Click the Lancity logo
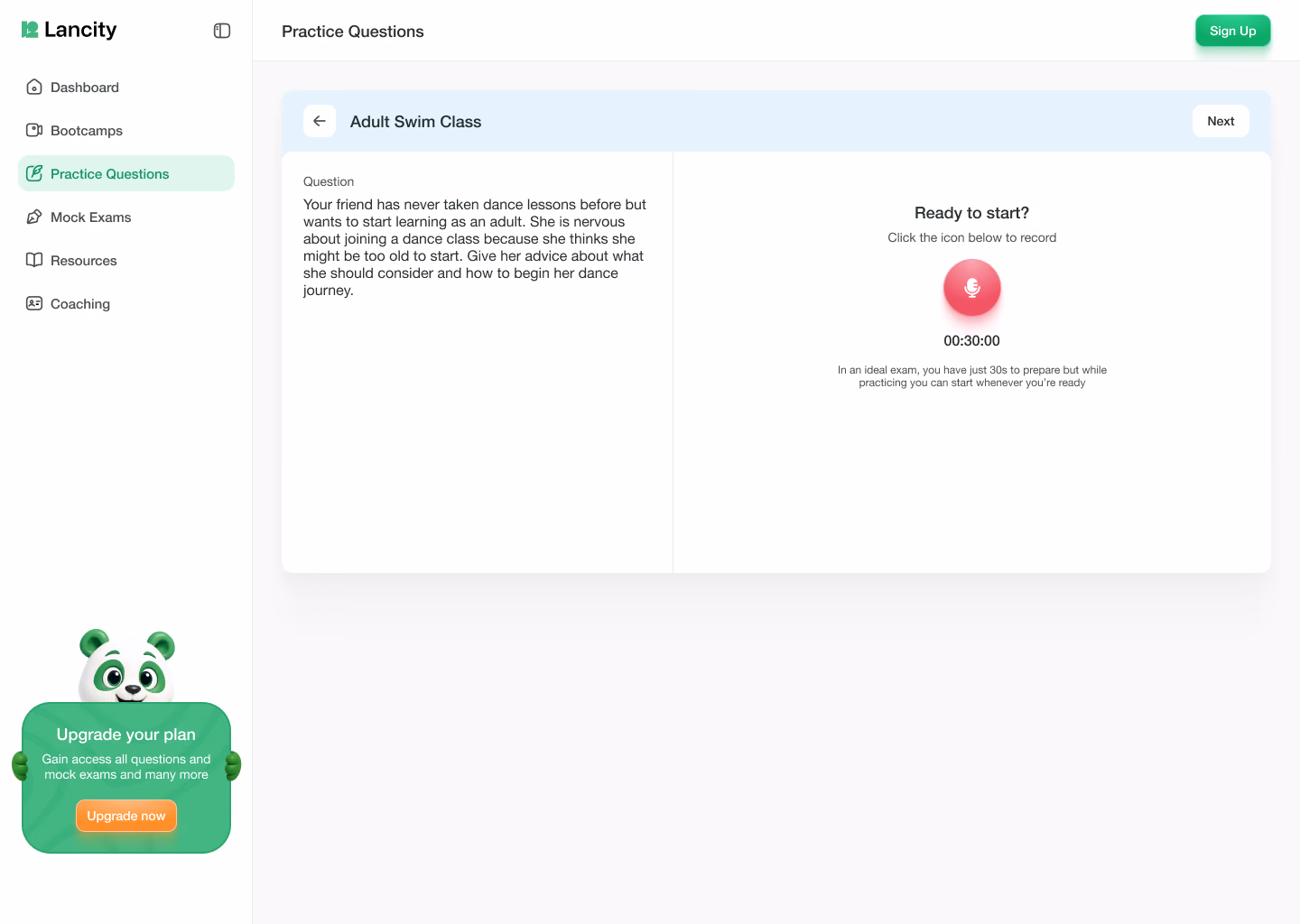Viewport: 1300px width, 924px height. tap(70, 30)
